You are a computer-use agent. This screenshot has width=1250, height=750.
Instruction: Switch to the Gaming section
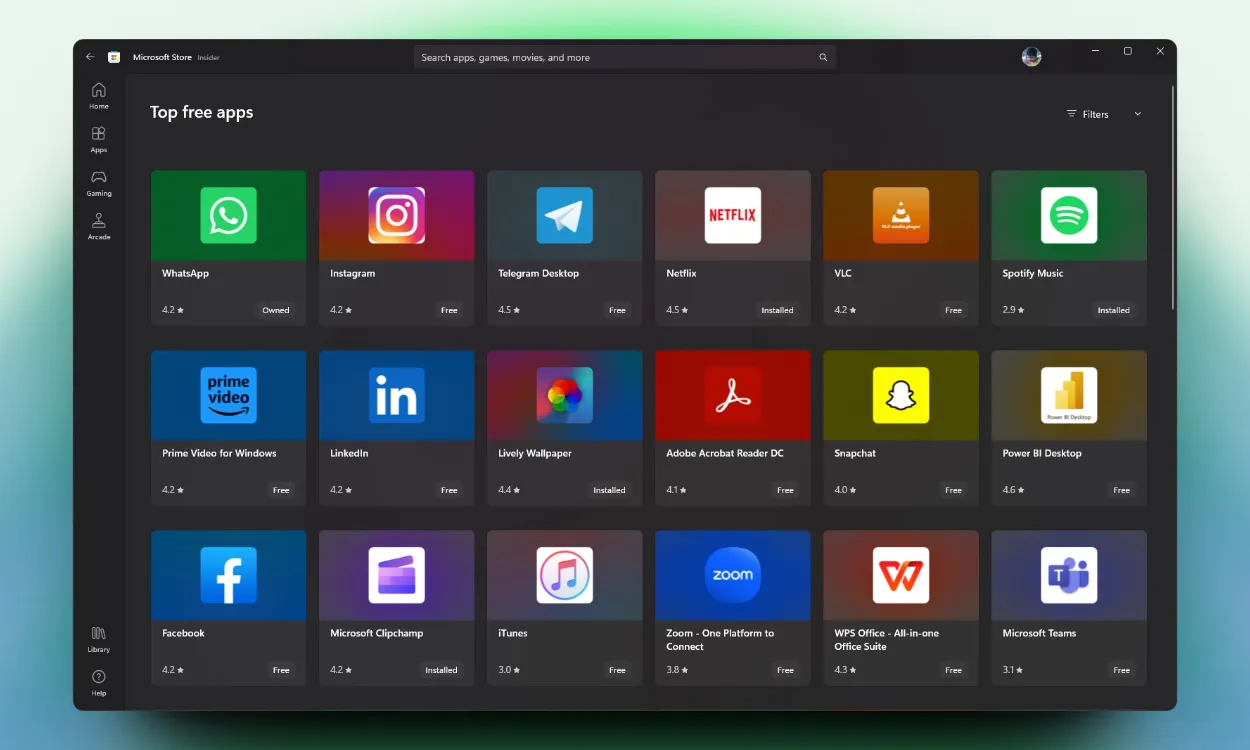pos(98,182)
